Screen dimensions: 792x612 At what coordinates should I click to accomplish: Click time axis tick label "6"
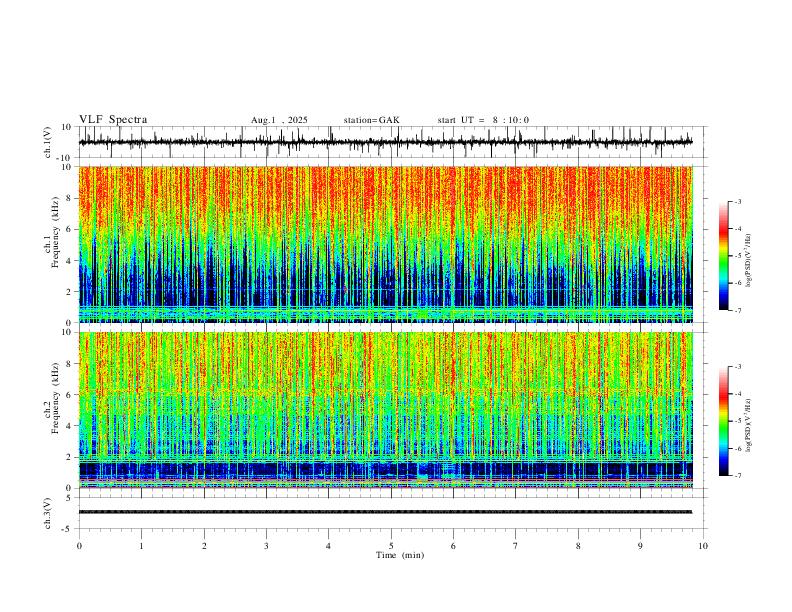tap(453, 546)
